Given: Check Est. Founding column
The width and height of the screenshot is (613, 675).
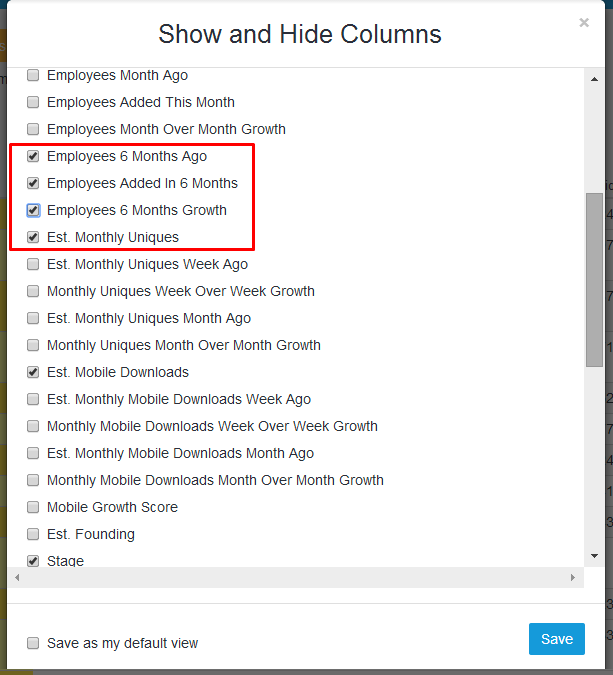Looking at the screenshot, I should coord(33,534).
